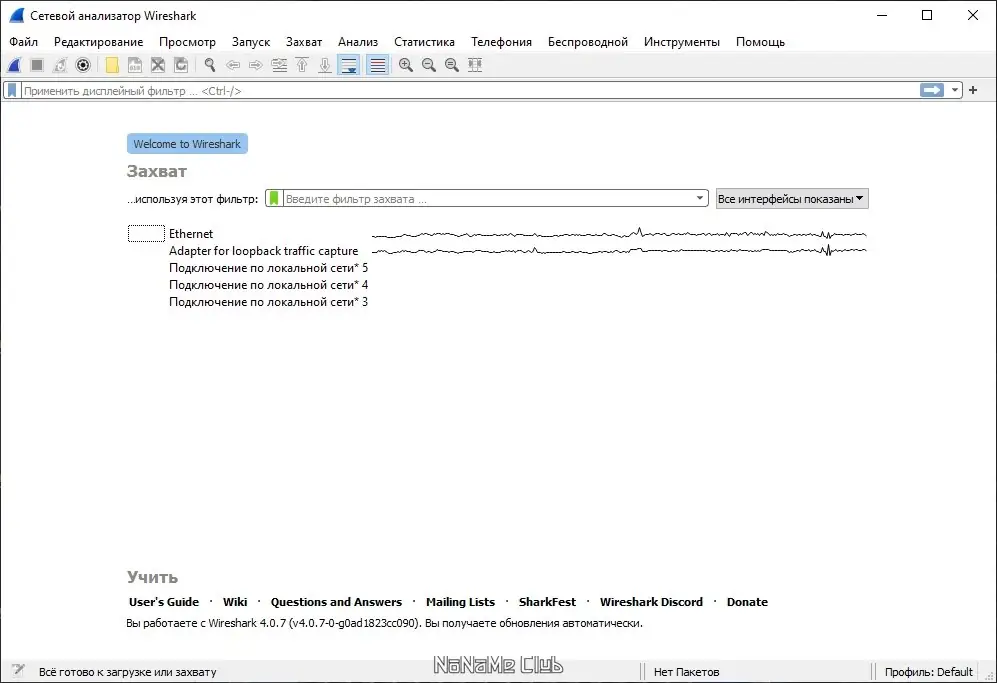Expand the capture filter dropdown arrow
Screen dimensions: 997x683
pos(699,198)
